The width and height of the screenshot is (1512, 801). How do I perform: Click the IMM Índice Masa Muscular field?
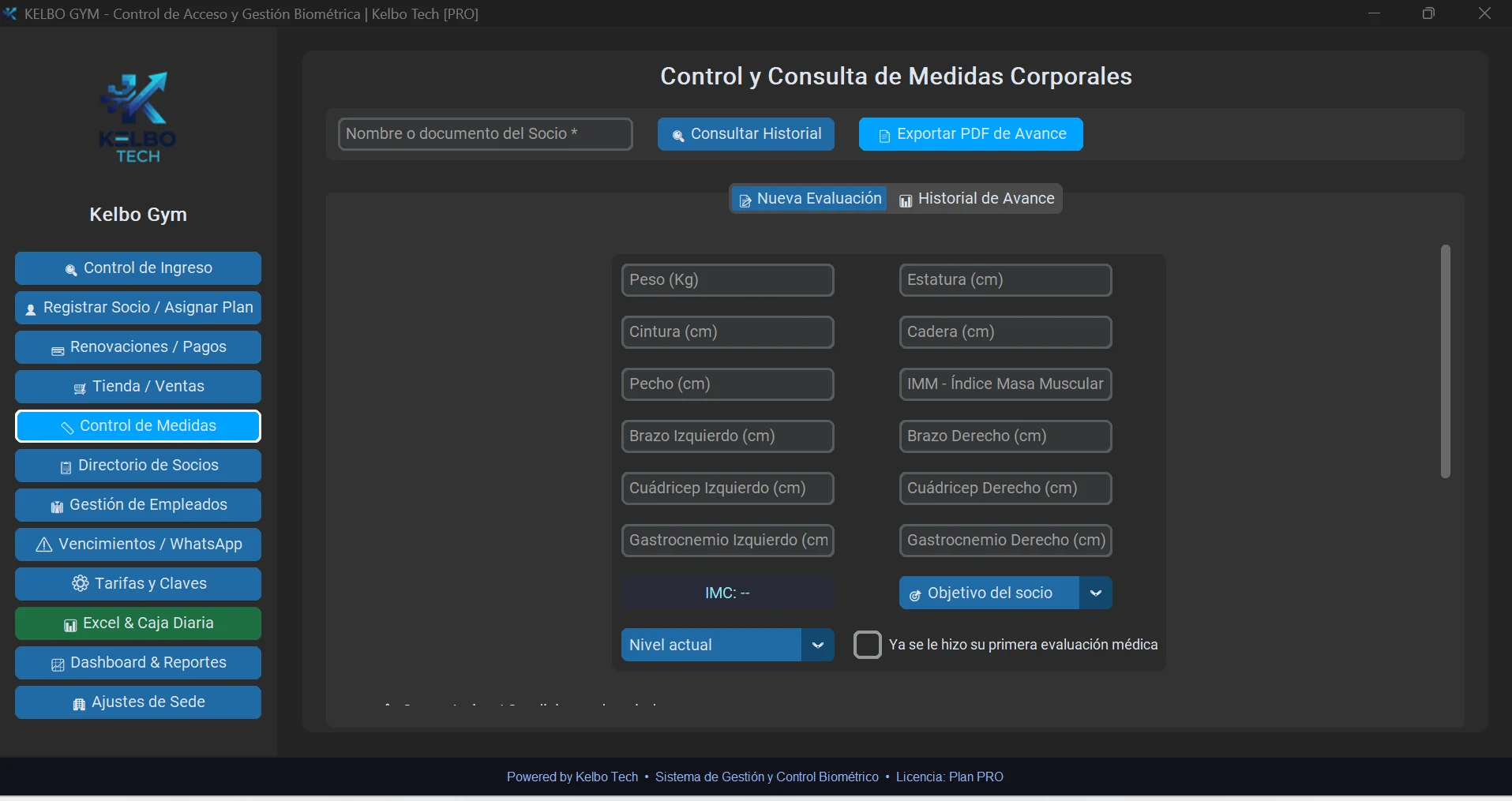pos(1006,384)
